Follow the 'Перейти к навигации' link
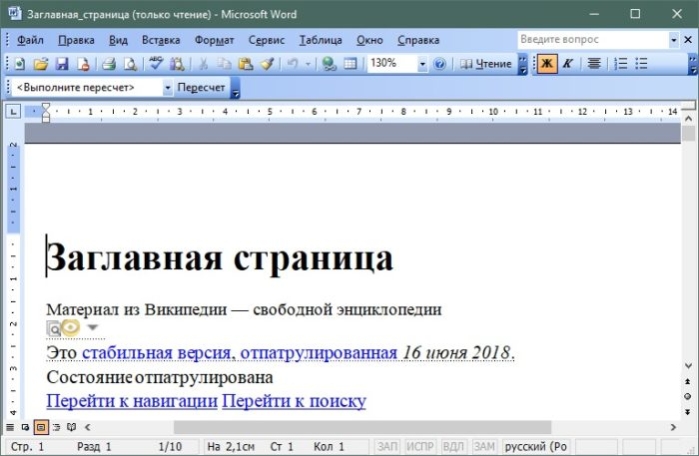 click(132, 401)
